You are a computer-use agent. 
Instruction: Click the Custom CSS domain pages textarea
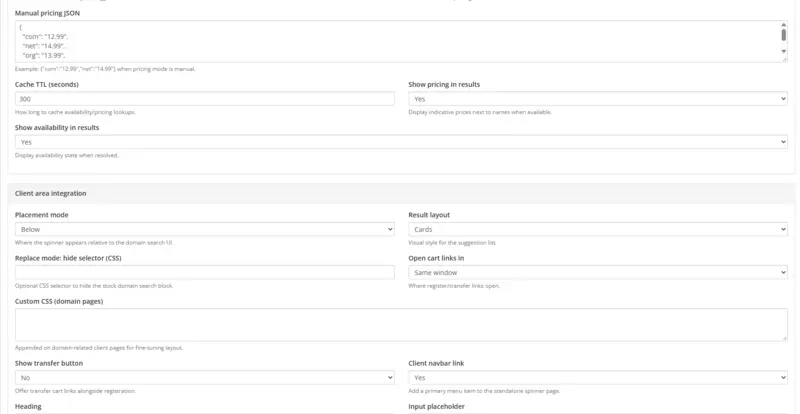(x=401, y=325)
